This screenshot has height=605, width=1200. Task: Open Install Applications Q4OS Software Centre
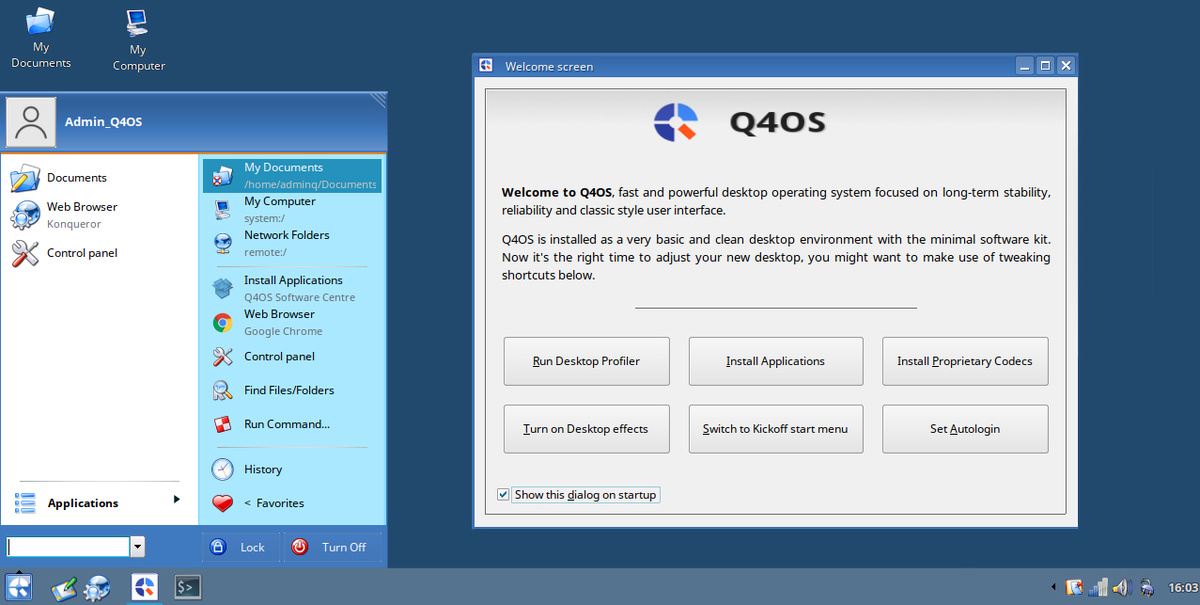point(292,289)
